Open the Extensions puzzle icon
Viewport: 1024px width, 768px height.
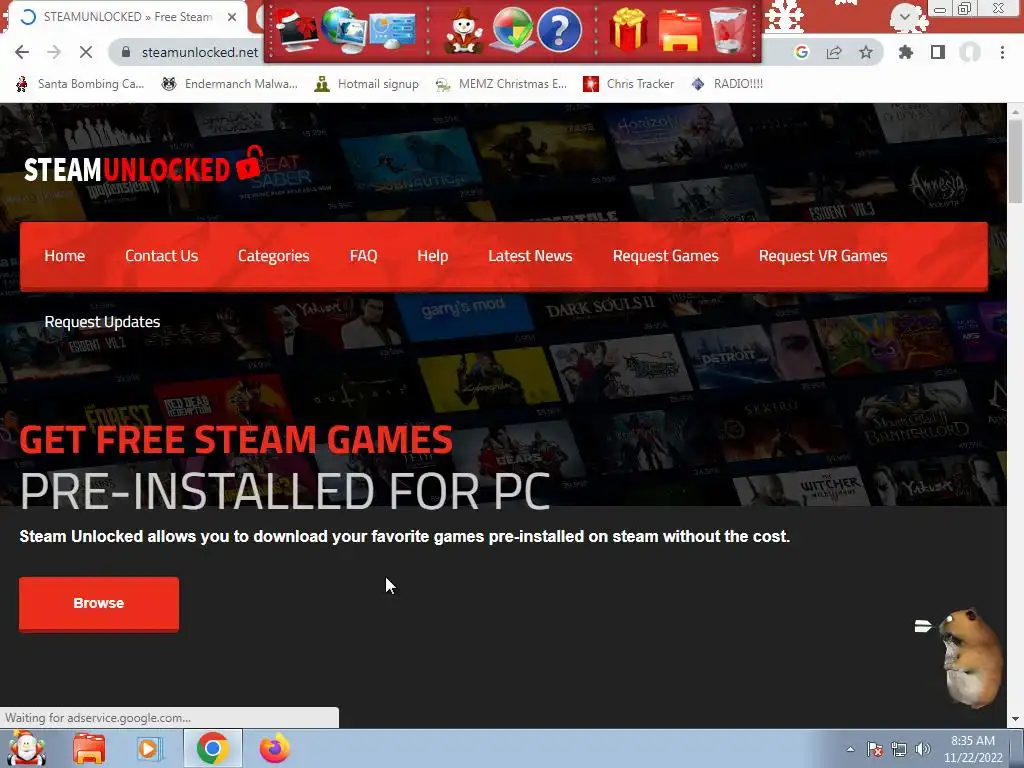click(906, 52)
